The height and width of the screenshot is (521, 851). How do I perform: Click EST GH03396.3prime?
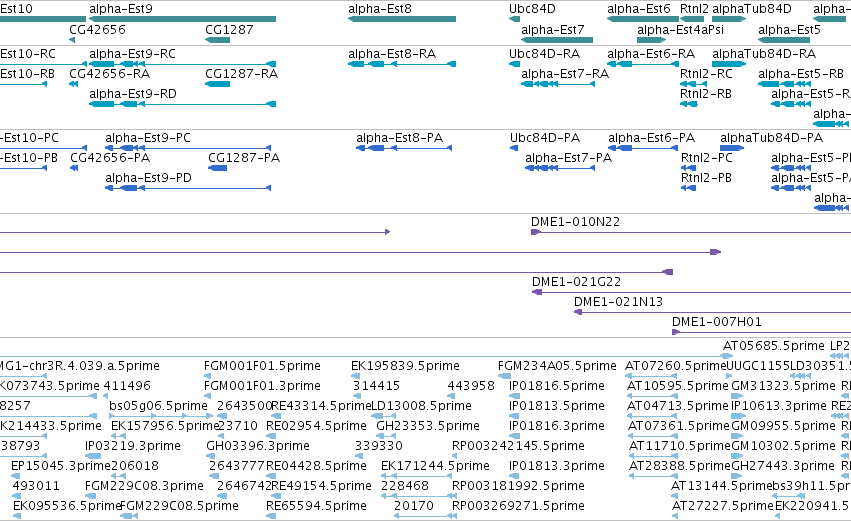point(258,447)
